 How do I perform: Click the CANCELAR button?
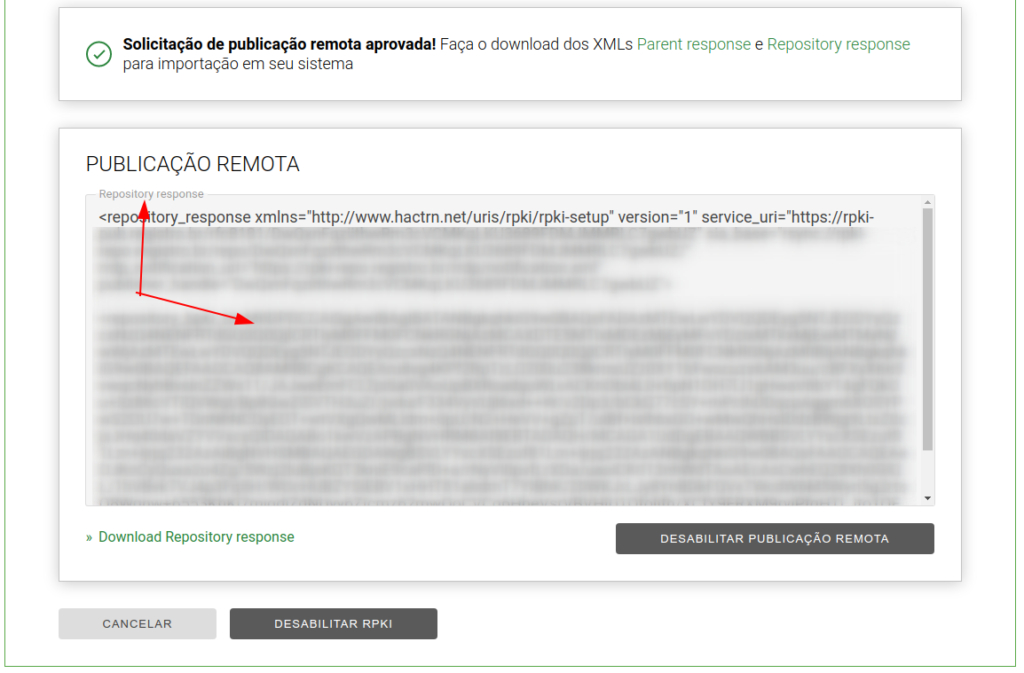pyautogui.click(x=136, y=623)
